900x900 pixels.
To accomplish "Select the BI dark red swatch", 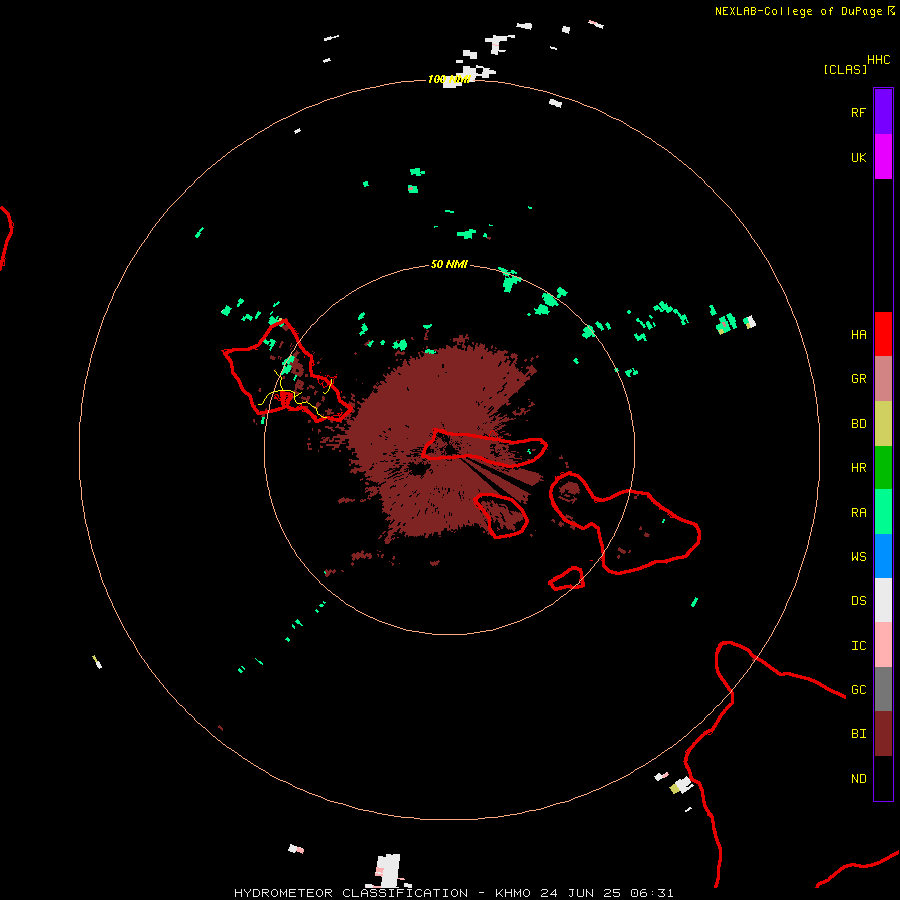I will point(883,734).
